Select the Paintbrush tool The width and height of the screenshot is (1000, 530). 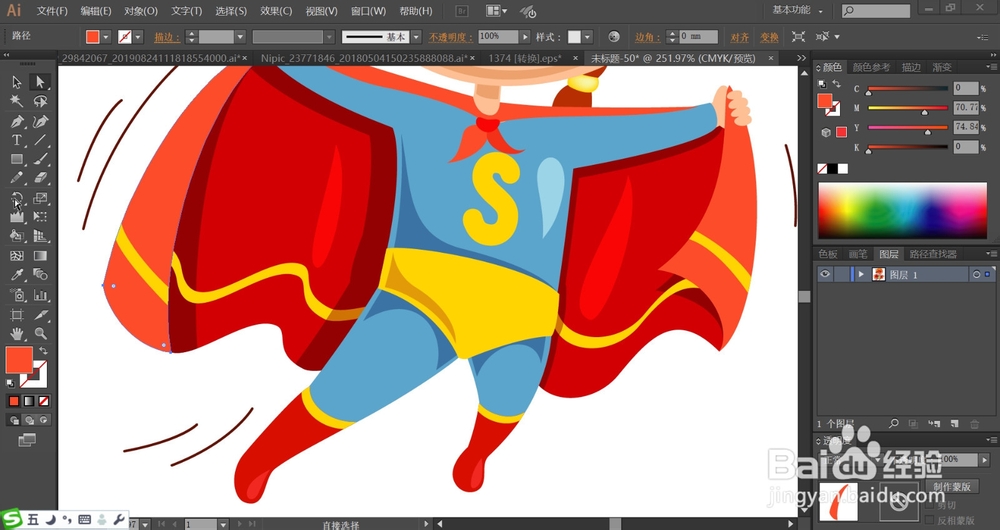click(x=40, y=159)
